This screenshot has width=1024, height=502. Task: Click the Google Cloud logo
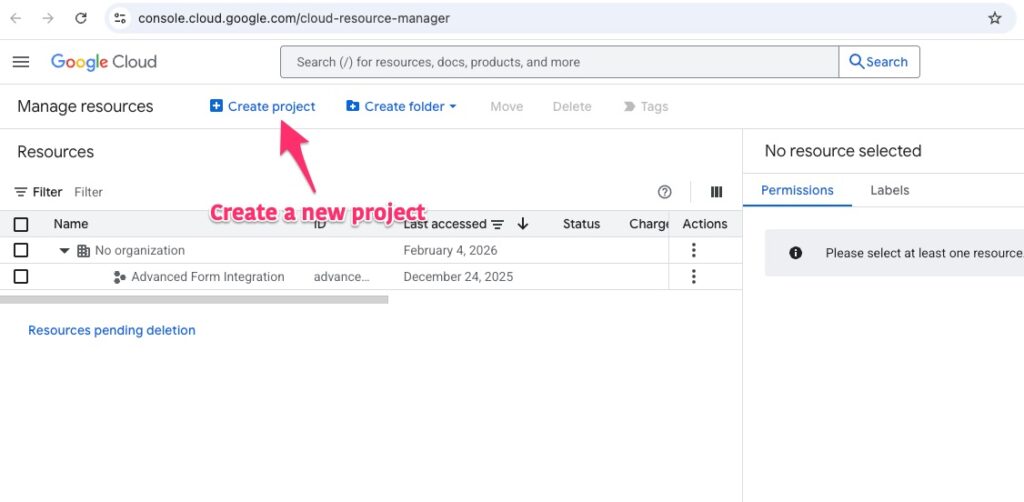pos(104,62)
